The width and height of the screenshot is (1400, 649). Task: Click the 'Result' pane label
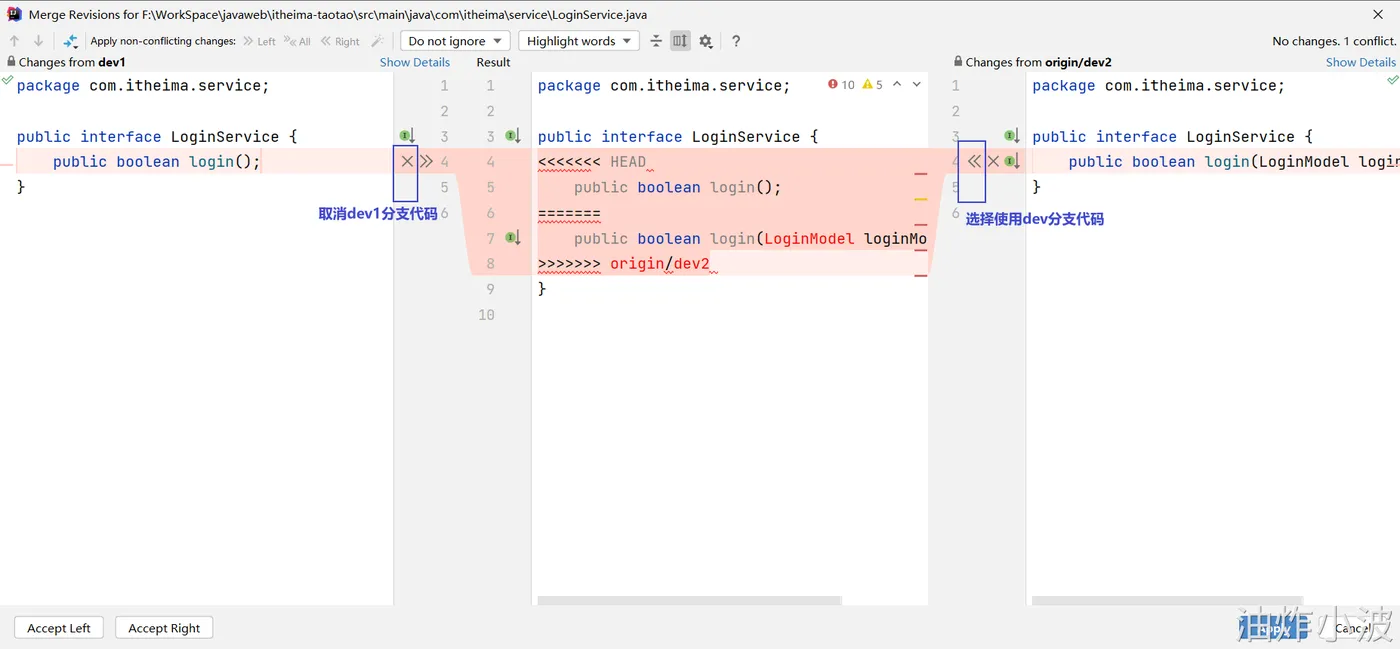click(x=493, y=62)
